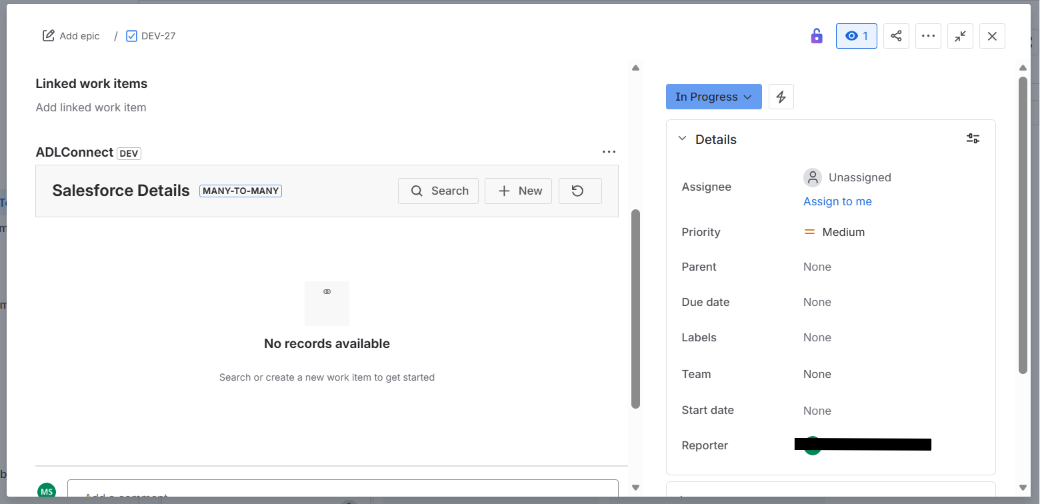This screenshot has width=1040, height=504.
Task: Open the In Progress status dropdown
Action: [714, 97]
